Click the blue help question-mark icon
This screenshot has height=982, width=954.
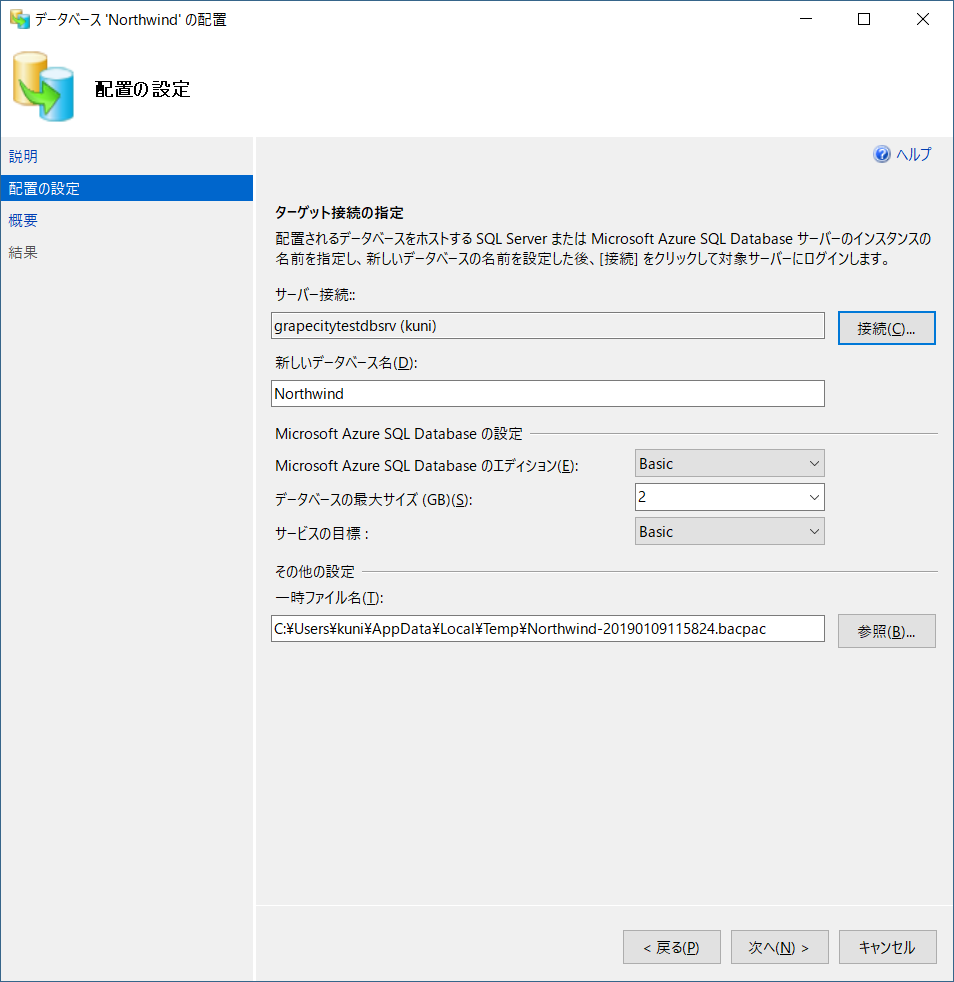coord(881,154)
